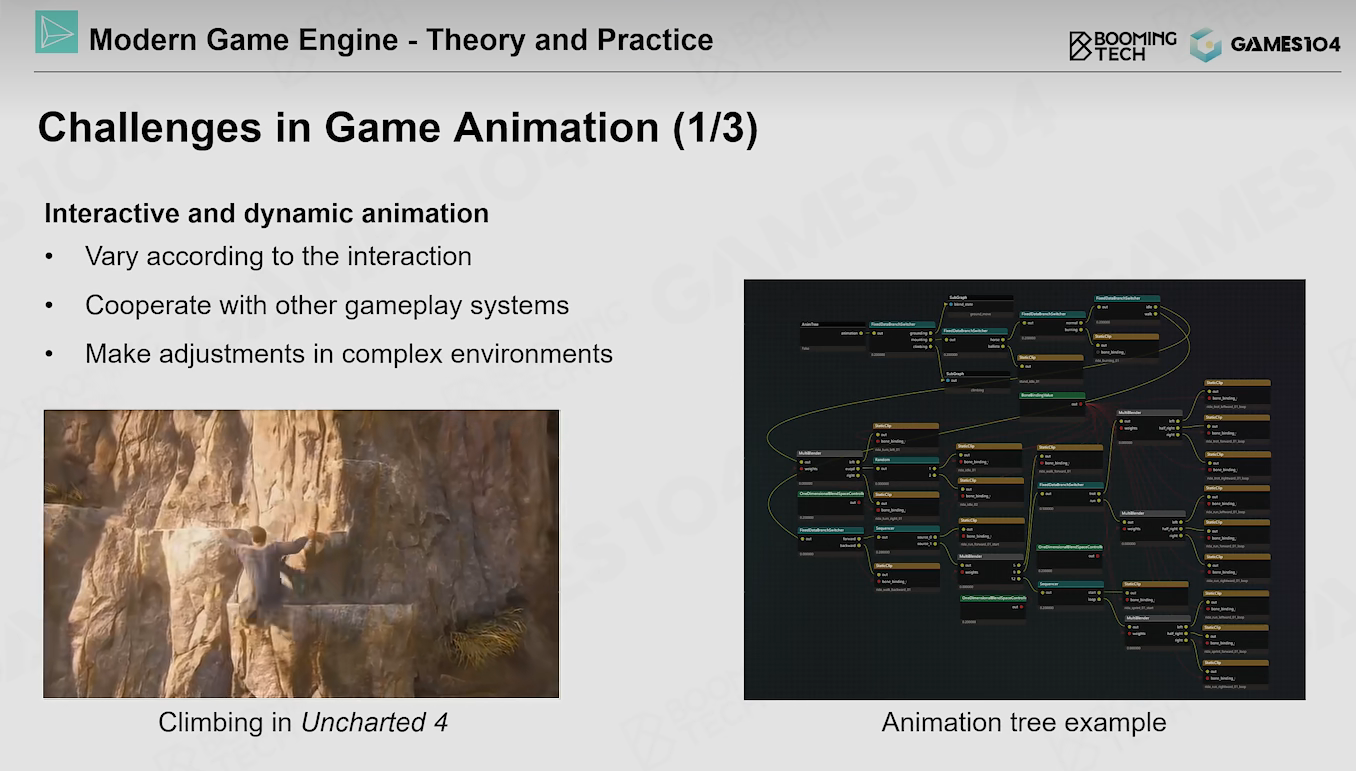This screenshot has width=1356, height=771.
Task: Click the Uncharted 4 climbing screenshot
Action: (x=301, y=554)
